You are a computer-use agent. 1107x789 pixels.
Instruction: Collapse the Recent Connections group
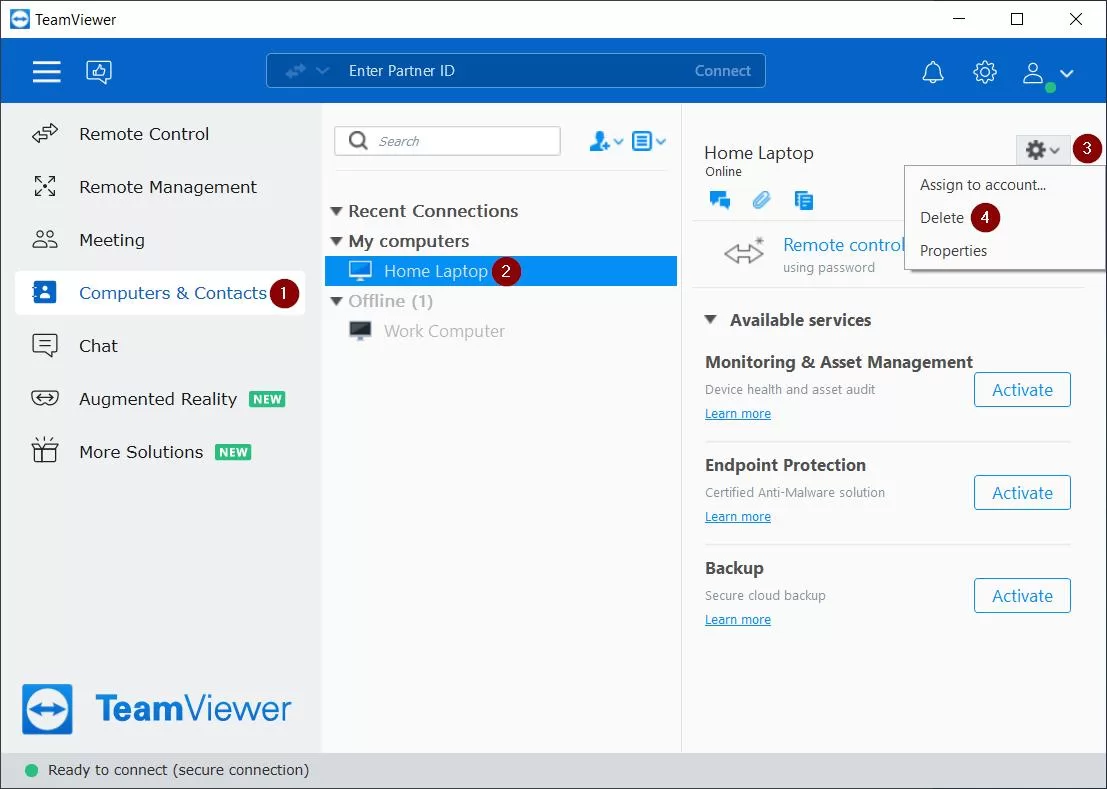337,211
